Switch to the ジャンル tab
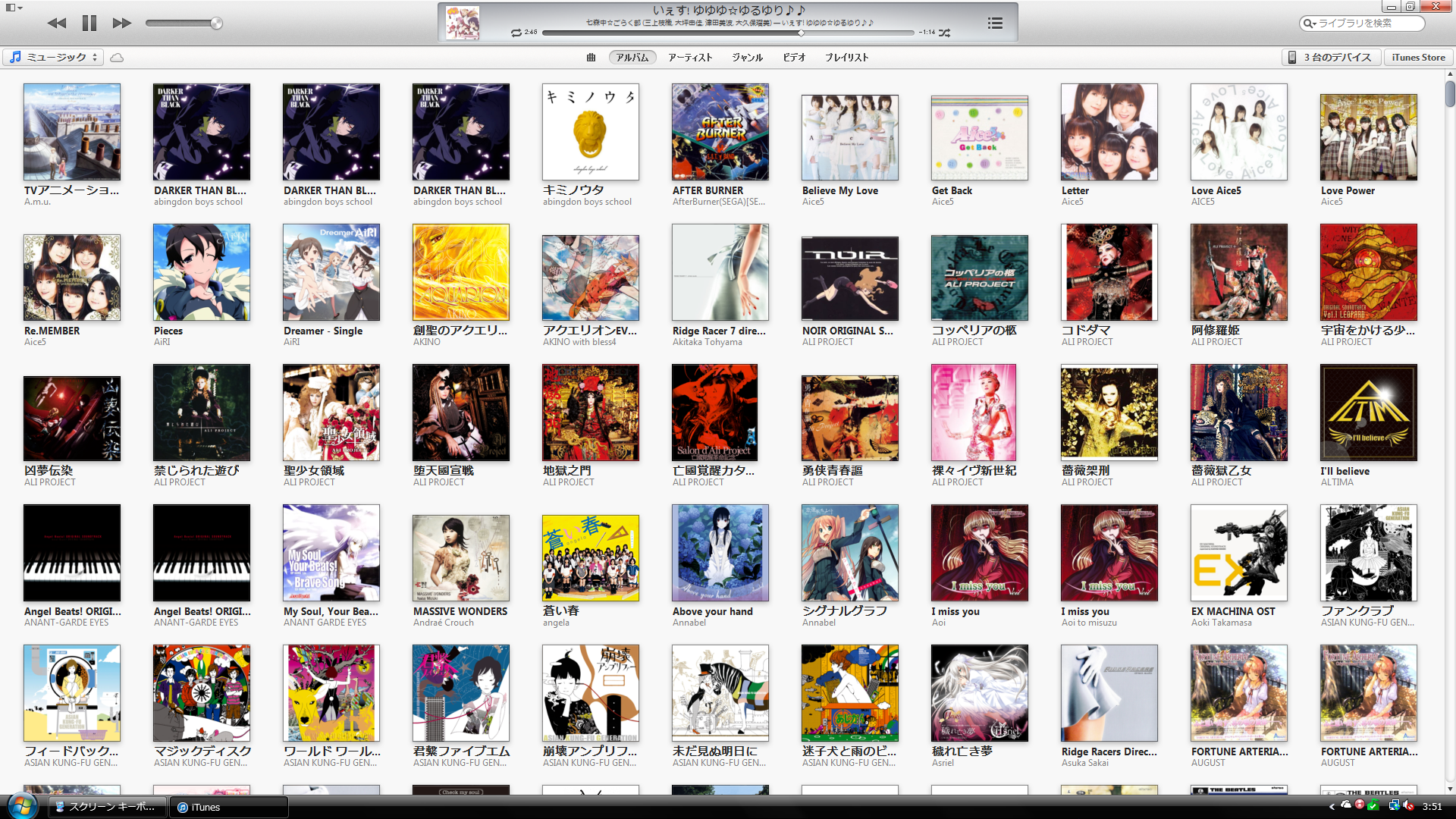 tap(747, 57)
